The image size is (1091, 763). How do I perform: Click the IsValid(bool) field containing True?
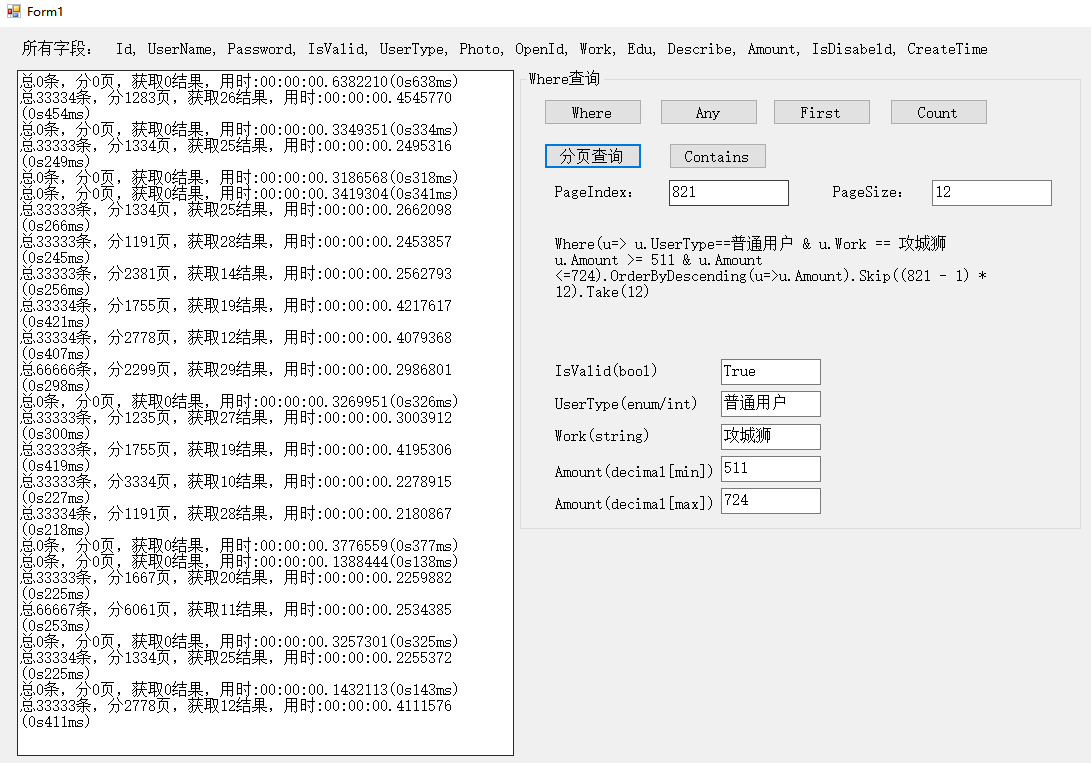coord(770,371)
